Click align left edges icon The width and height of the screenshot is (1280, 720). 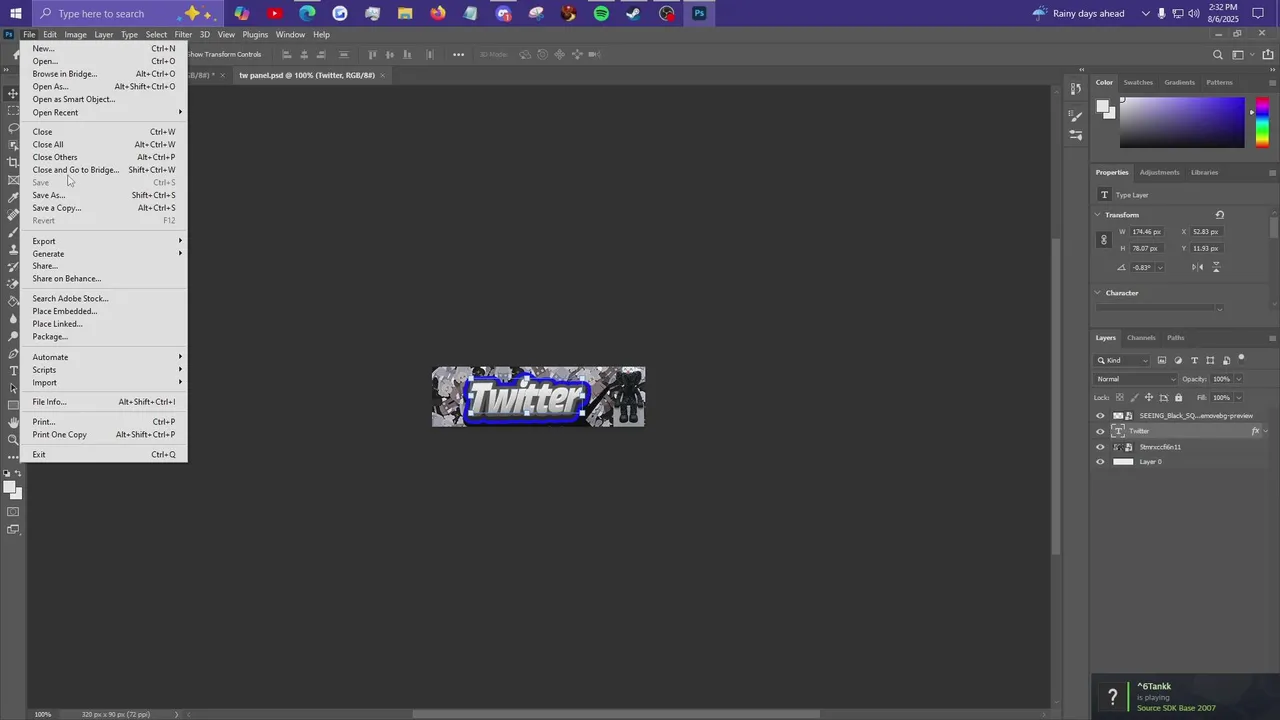tap(286, 54)
